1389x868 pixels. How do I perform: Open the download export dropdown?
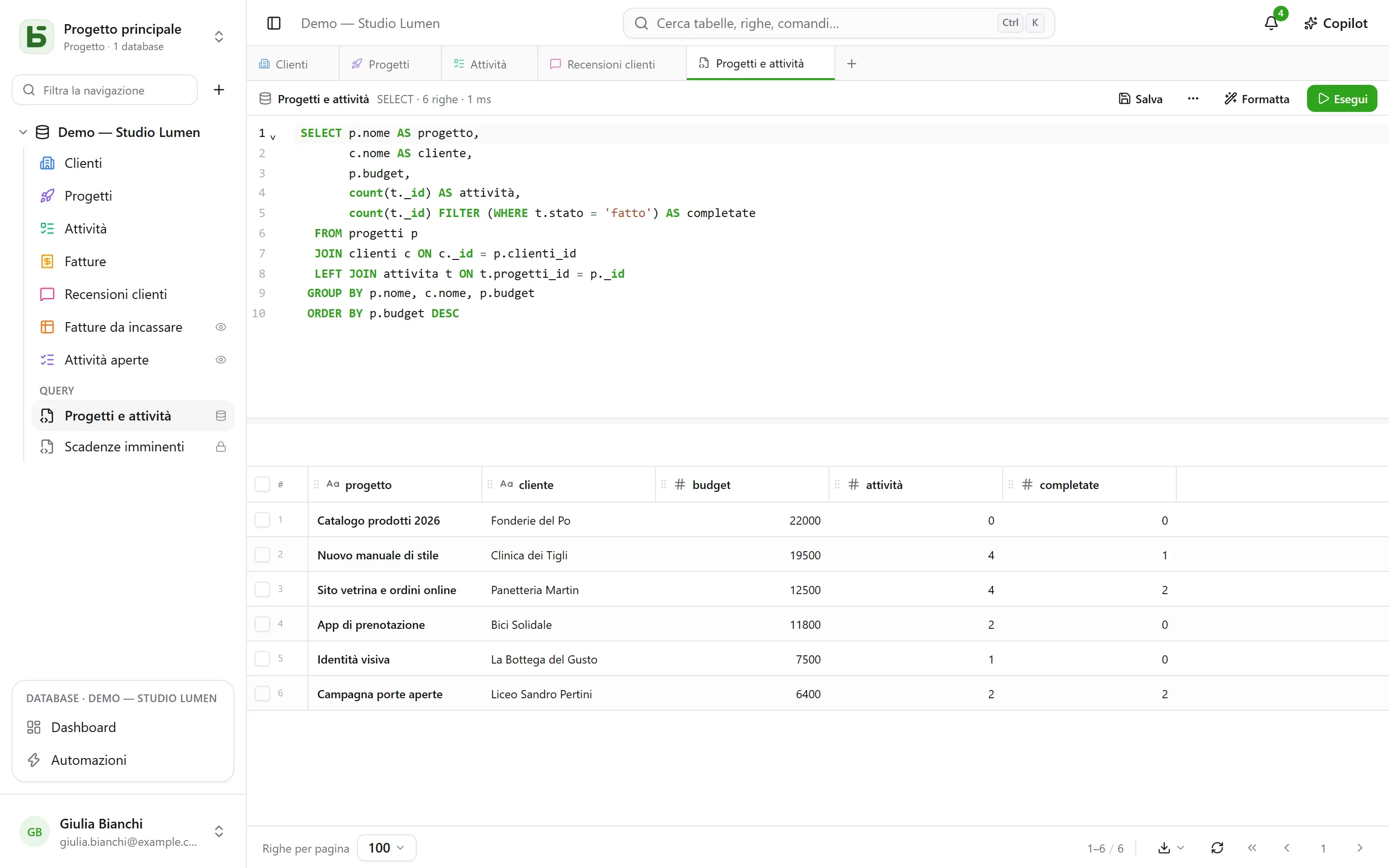(1171, 847)
